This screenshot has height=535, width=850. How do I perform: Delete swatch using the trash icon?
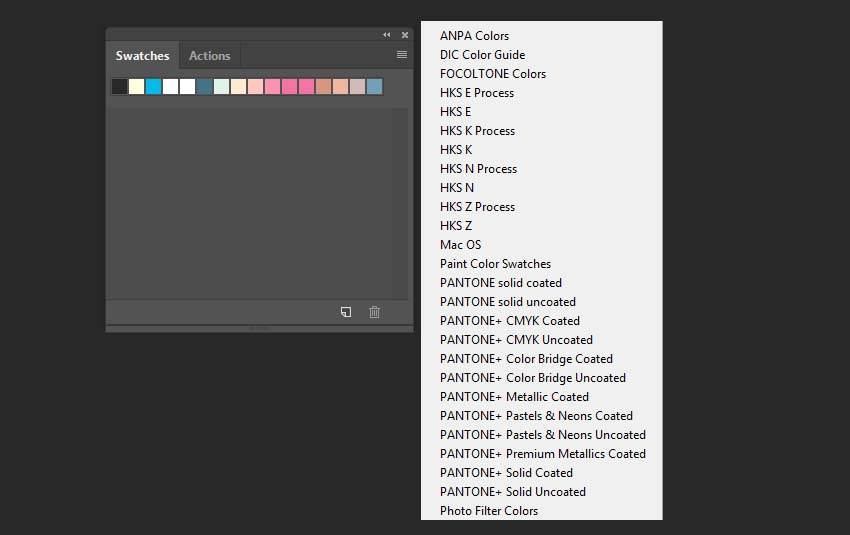[x=374, y=312]
